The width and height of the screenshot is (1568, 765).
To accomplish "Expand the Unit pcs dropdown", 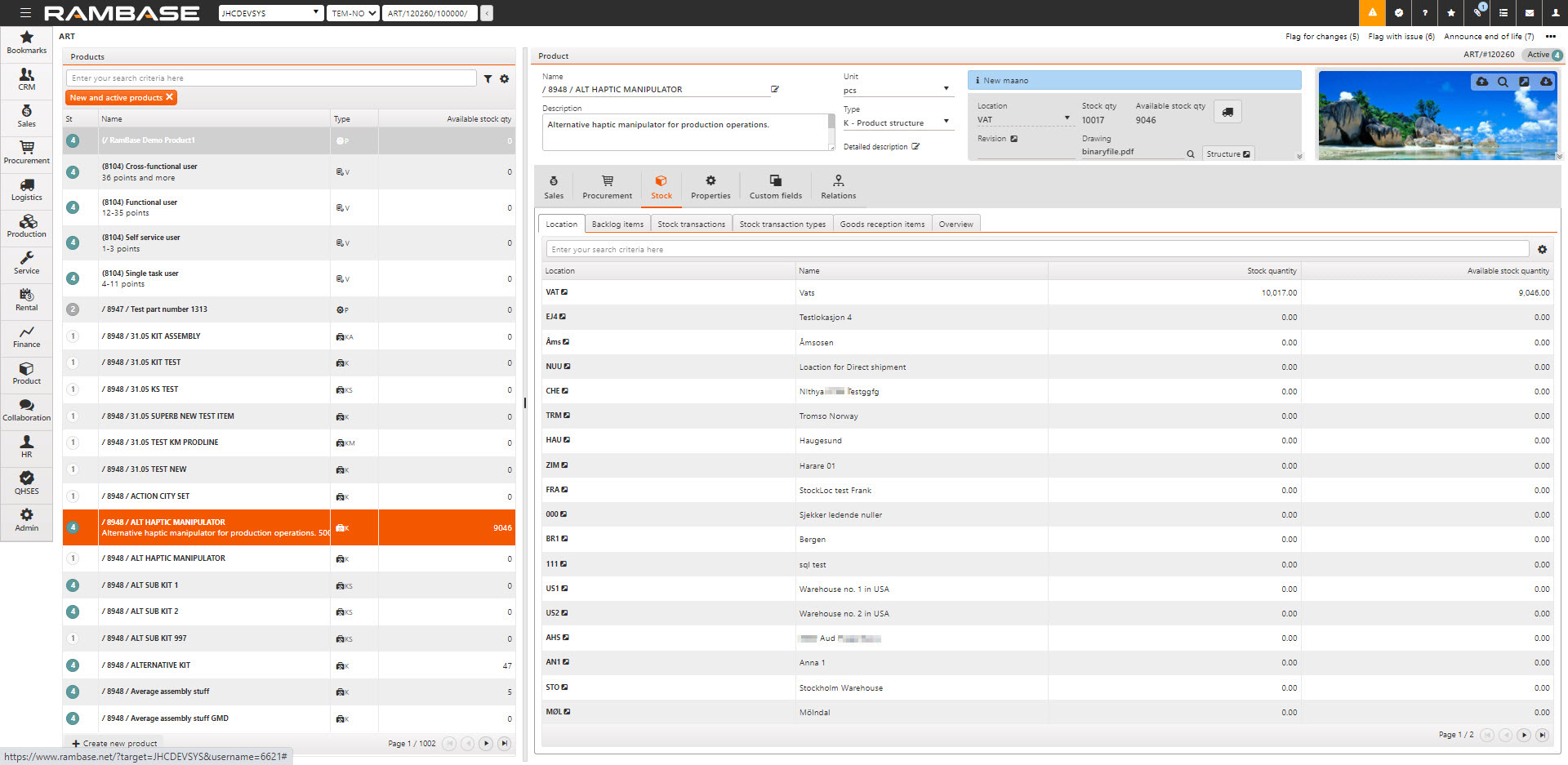I will 946,89.
